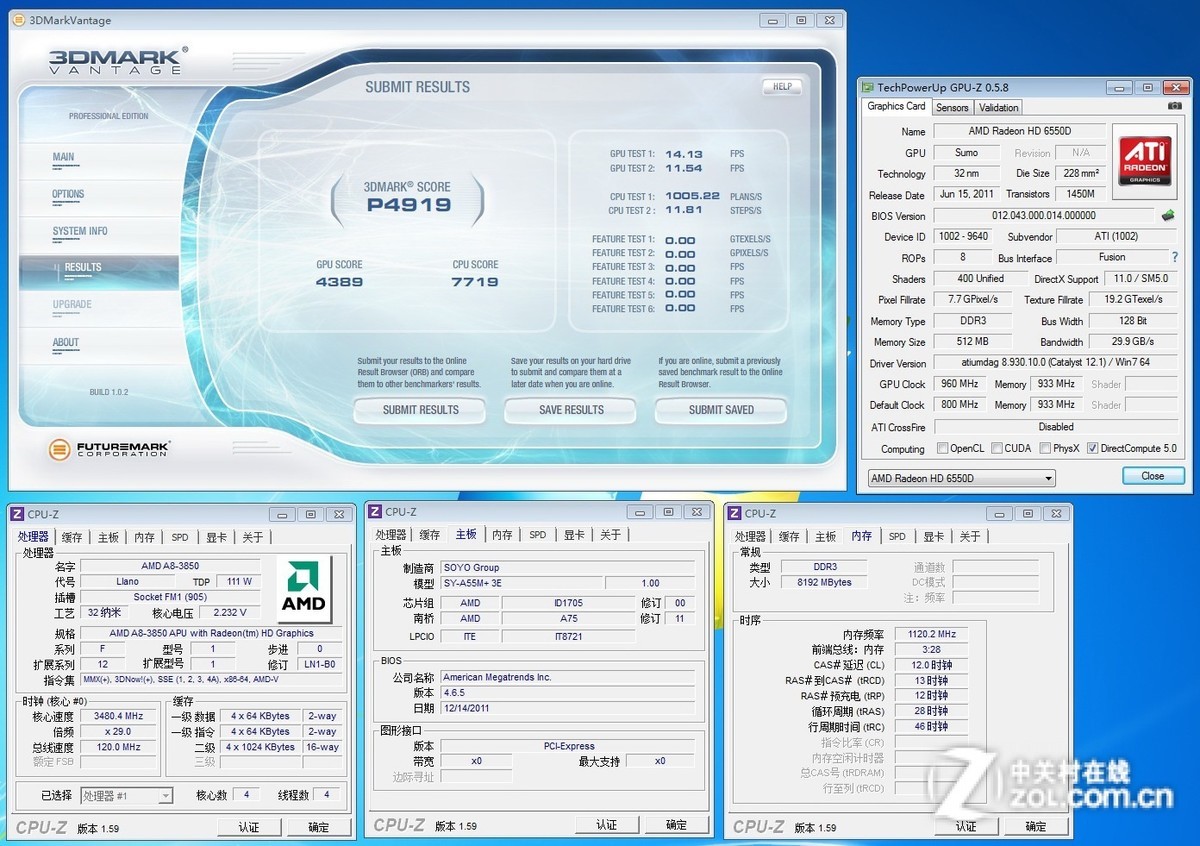Click the SUBMIT RESULTS button

[x=420, y=410]
